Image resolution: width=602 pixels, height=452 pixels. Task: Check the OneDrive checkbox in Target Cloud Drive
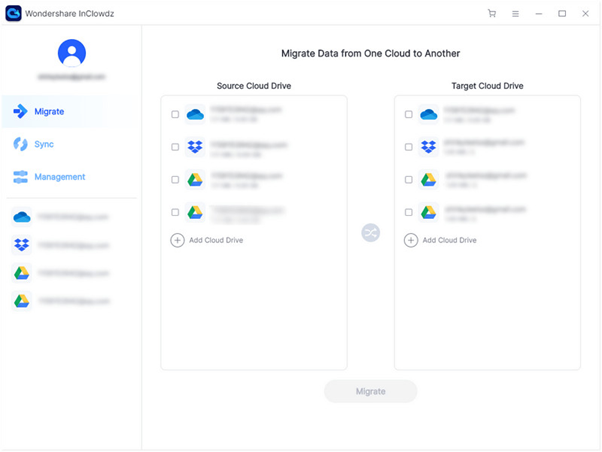tap(408, 115)
